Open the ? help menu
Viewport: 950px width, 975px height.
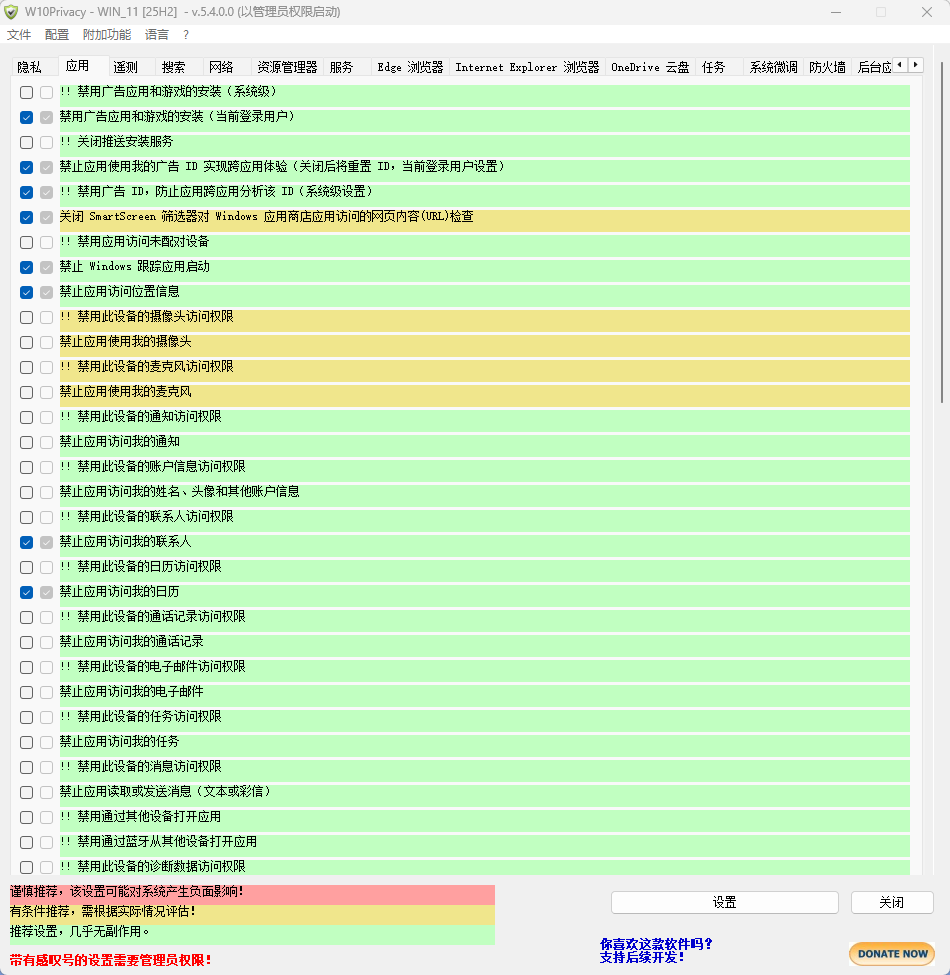point(186,35)
